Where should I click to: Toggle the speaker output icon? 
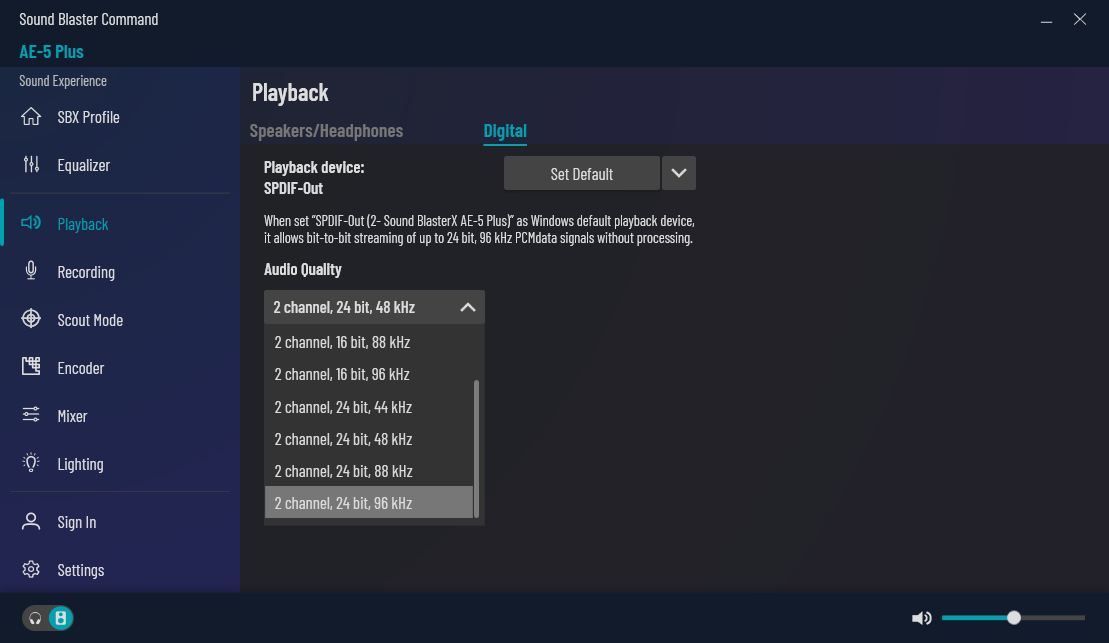coord(61,618)
